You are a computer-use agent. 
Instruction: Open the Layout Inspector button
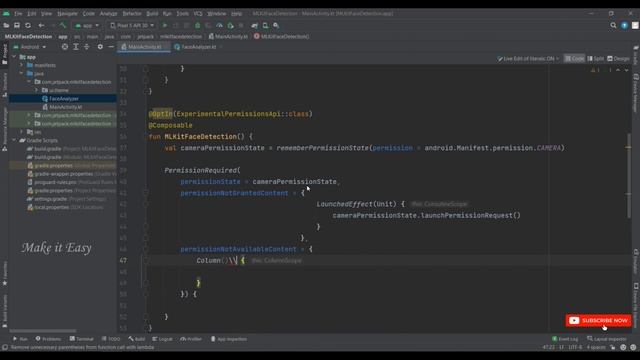click(608, 339)
